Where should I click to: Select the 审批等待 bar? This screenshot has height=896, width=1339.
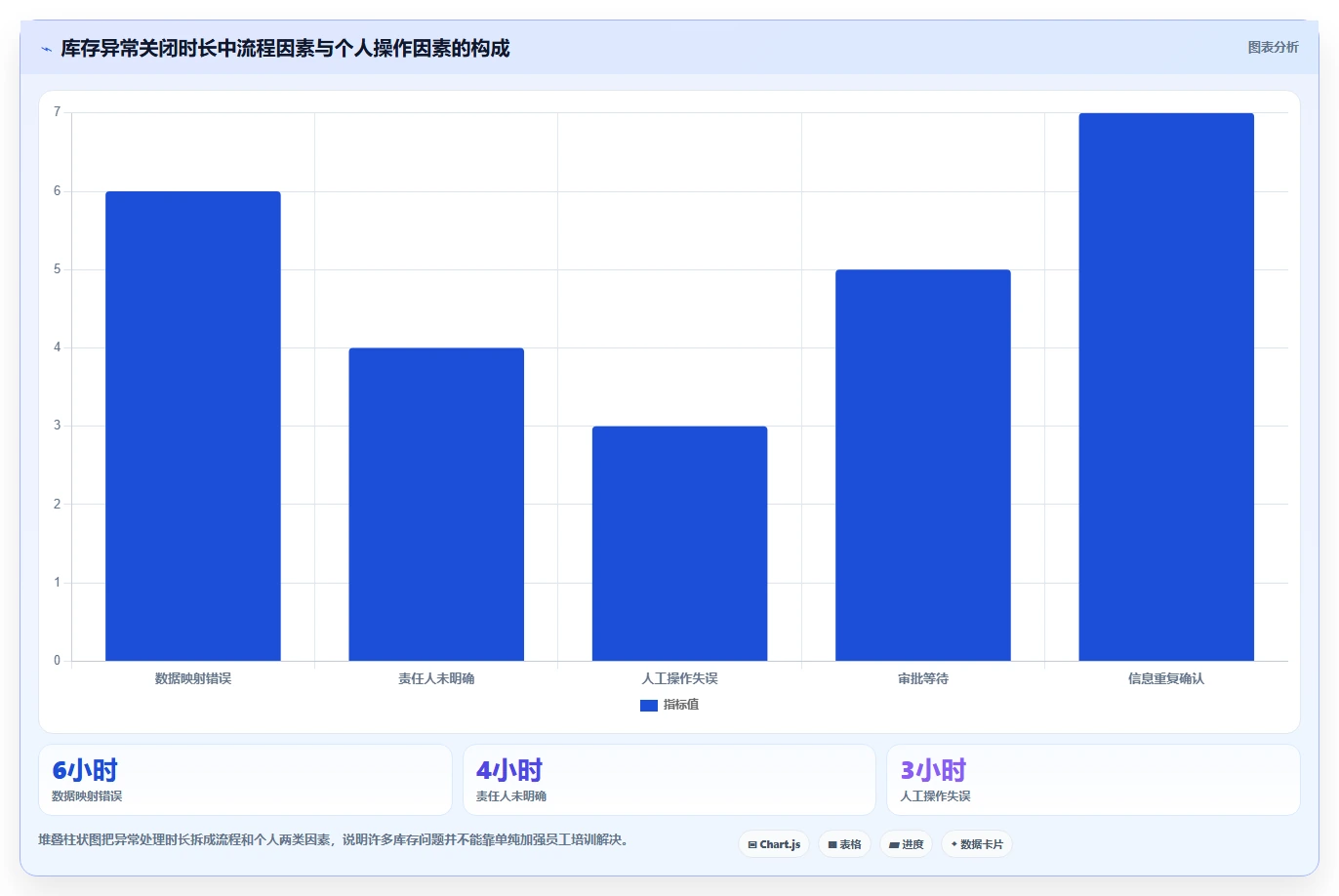(x=923, y=466)
